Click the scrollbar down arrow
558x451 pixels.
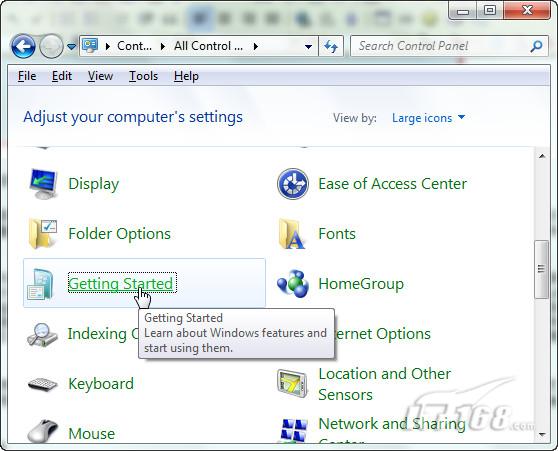tap(542, 434)
